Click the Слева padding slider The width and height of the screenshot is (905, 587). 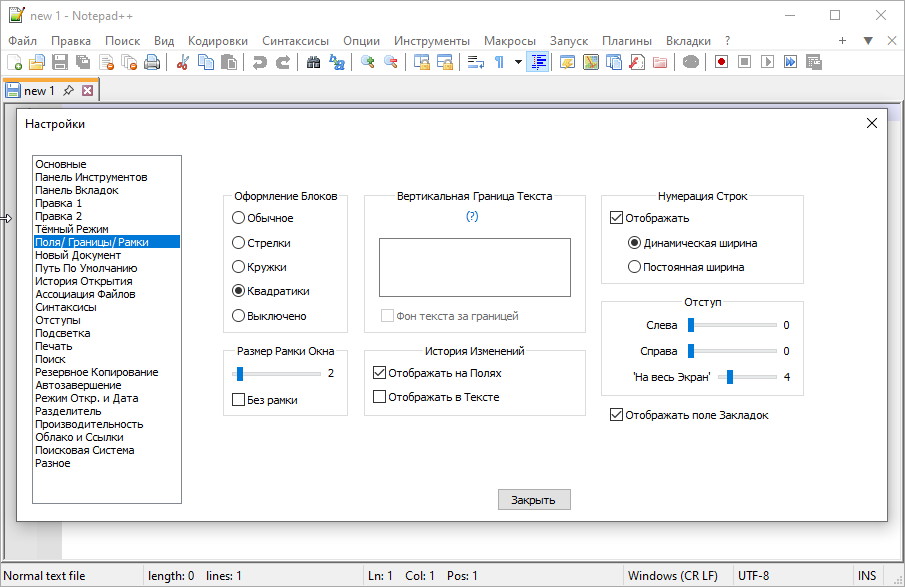click(x=732, y=325)
